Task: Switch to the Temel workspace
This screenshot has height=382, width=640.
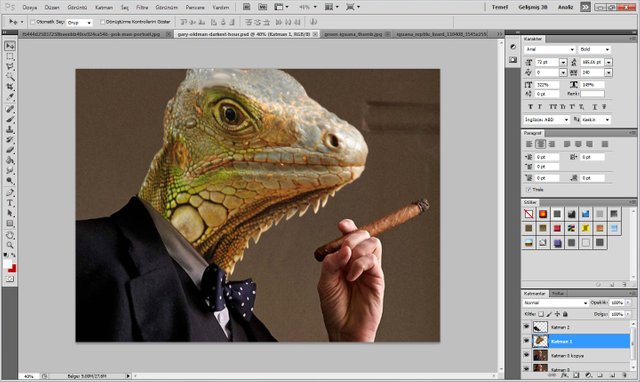Action: (500, 7)
